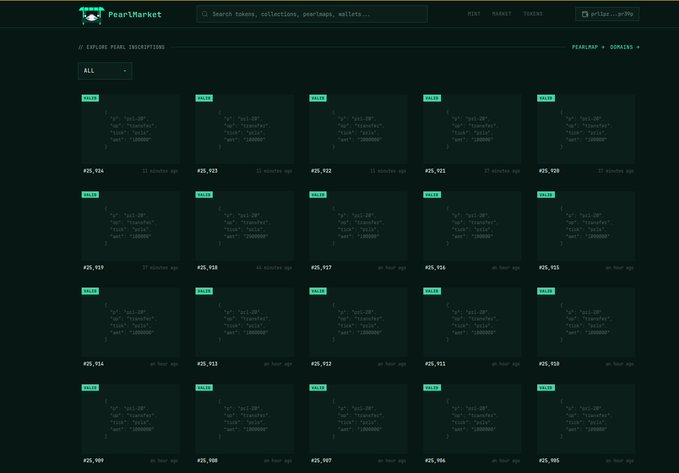This screenshot has width=679, height=473.
Task: Click the #25,914 inscription number label
Action: (x=93, y=364)
